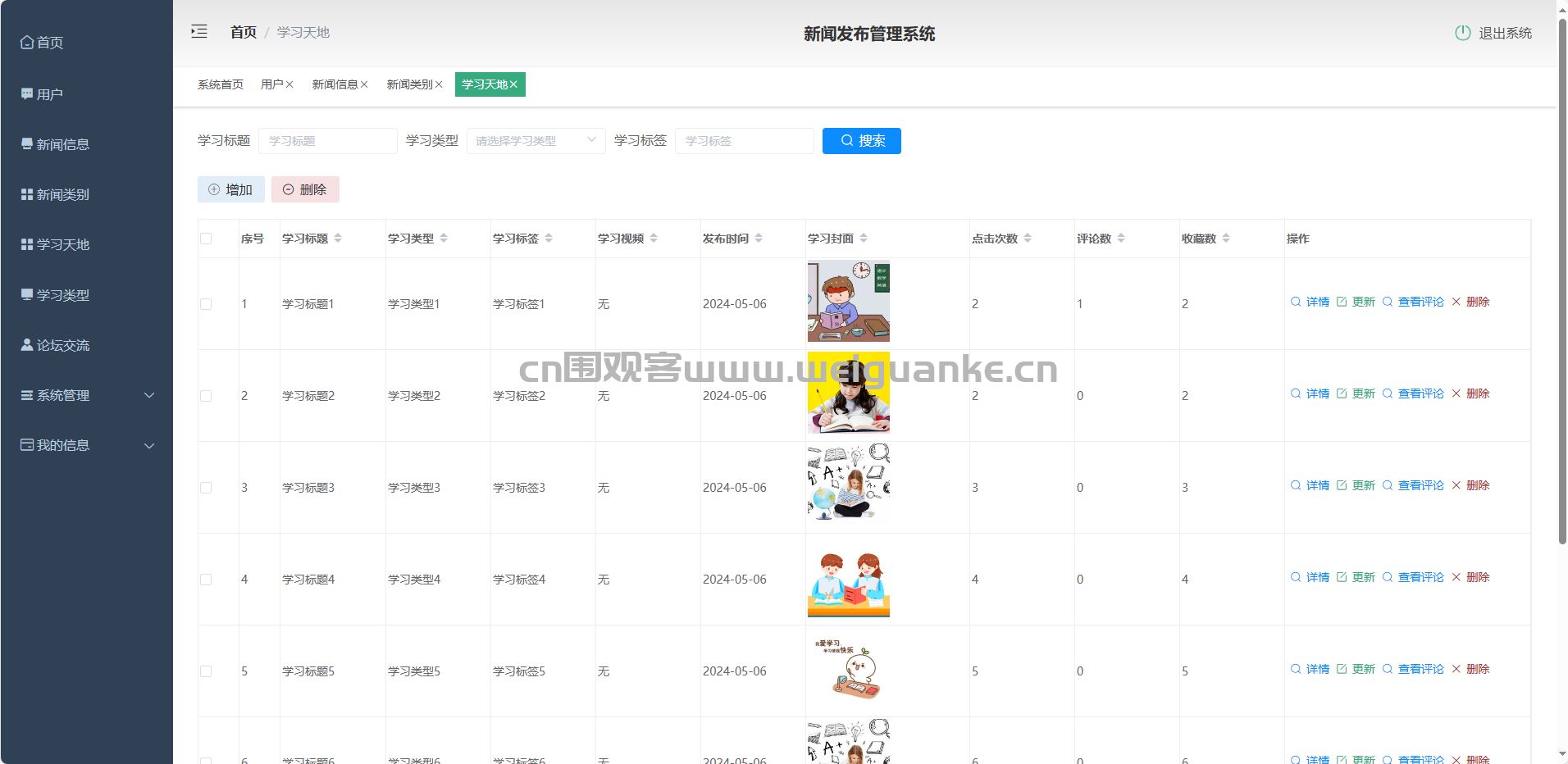Close the 学习天地 tab using its X

point(513,84)
